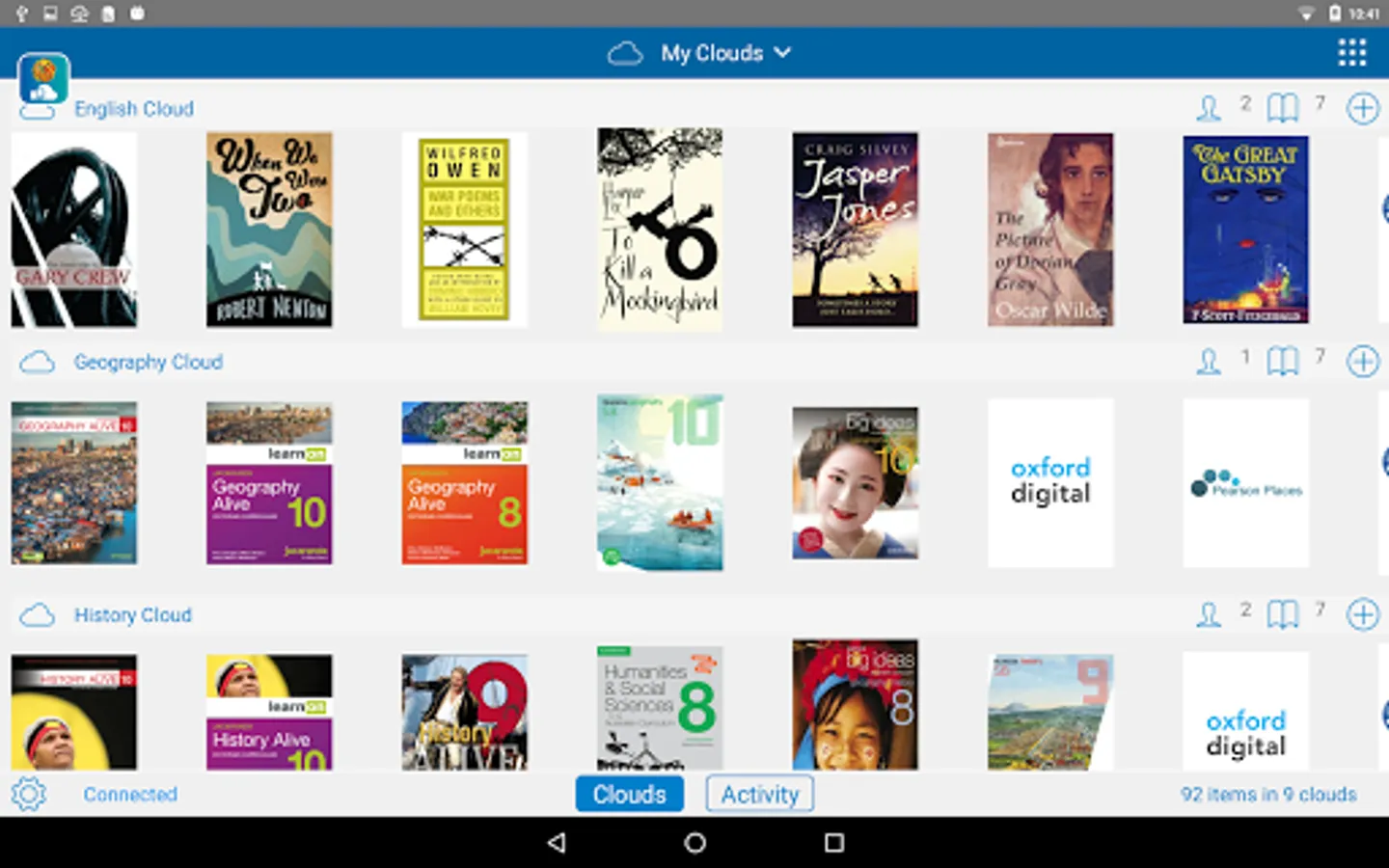The height and width of the screenshot is (868, 1389).
Task: Open the Gary Crew book cover
Action: click(74, 230)
